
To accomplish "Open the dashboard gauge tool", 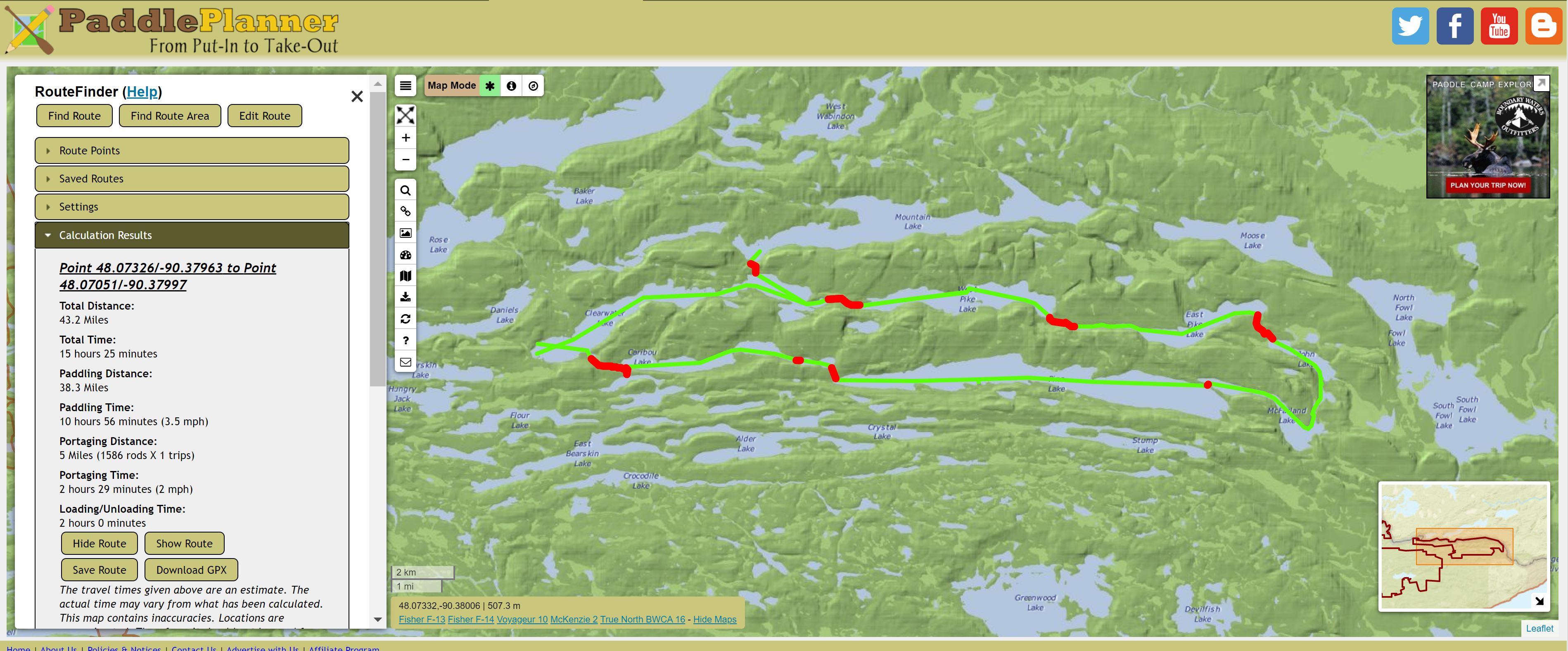I will pyautogui.click(x=406, y=255).
